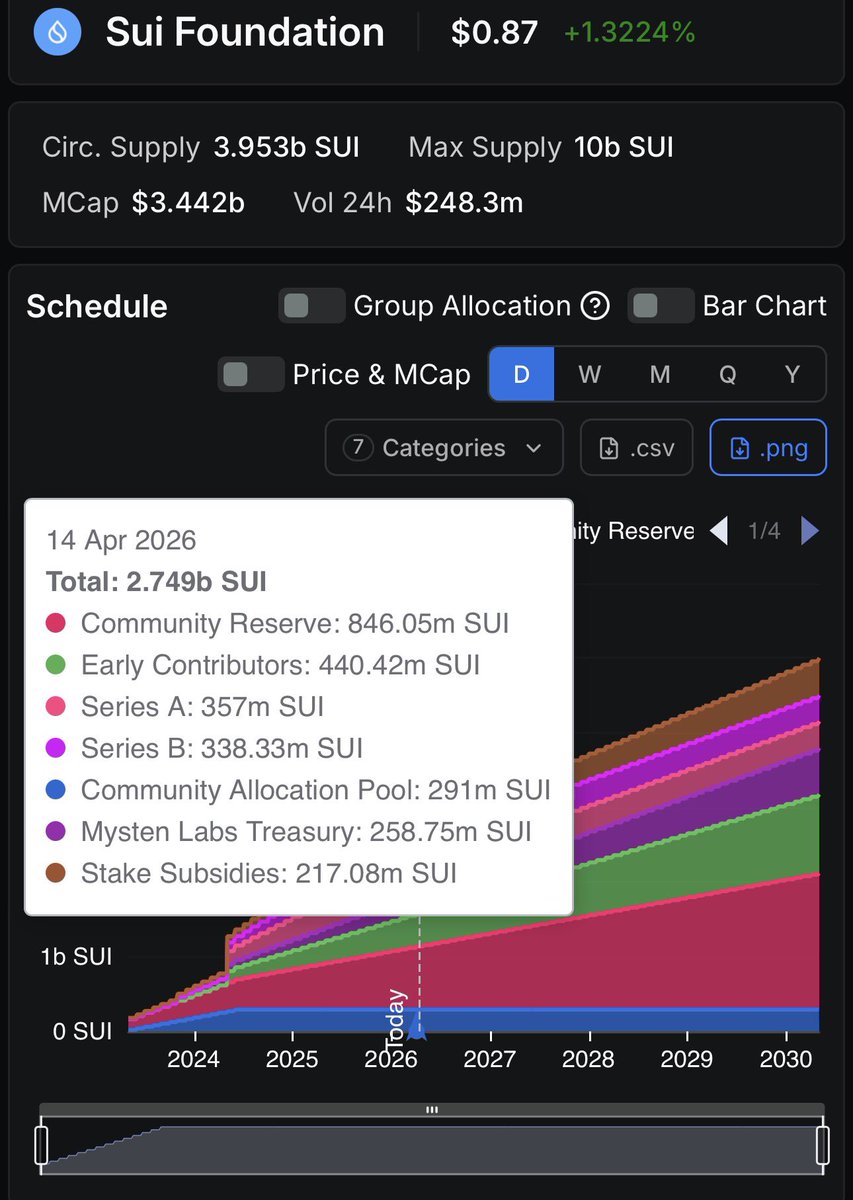
Task: Switch to Y yearly interval
Action: click(792, 375)
